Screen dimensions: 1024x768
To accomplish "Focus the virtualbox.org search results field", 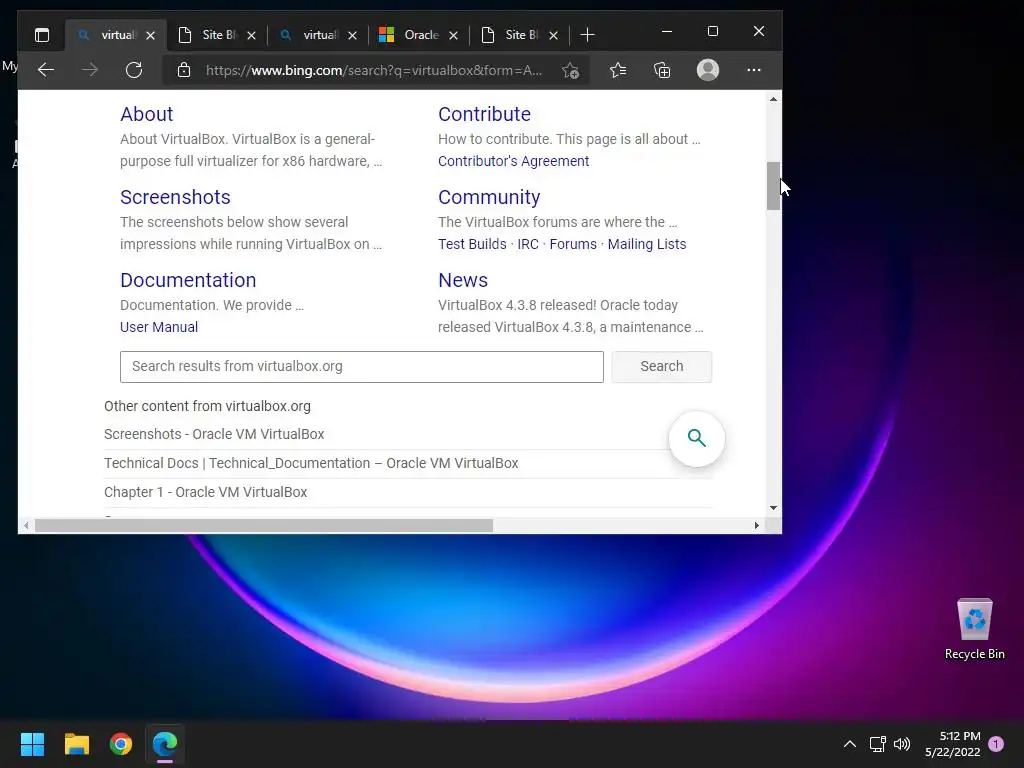I will tap(362, 366).
